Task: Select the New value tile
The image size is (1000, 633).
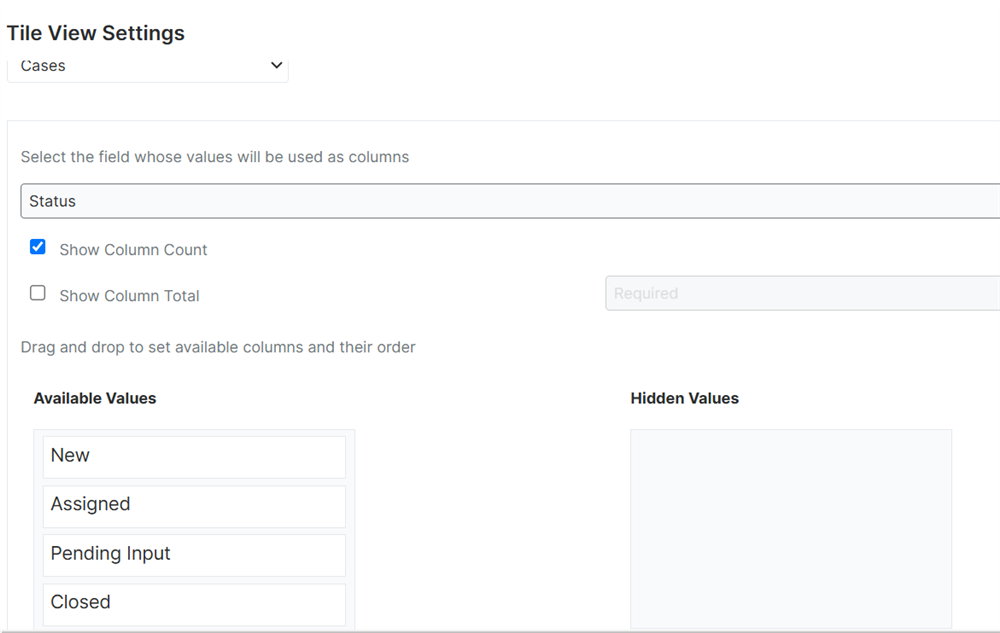Action: 194,456
